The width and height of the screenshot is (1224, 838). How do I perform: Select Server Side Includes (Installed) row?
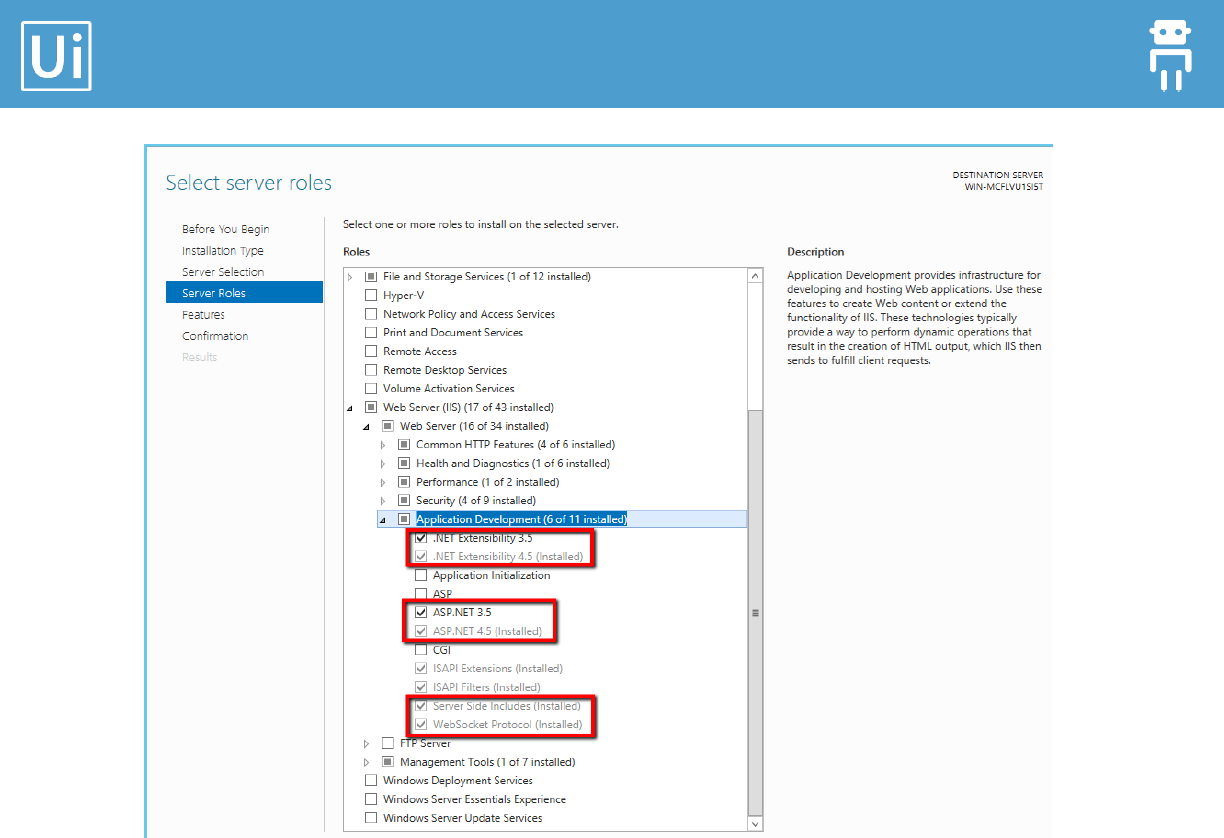507,706
